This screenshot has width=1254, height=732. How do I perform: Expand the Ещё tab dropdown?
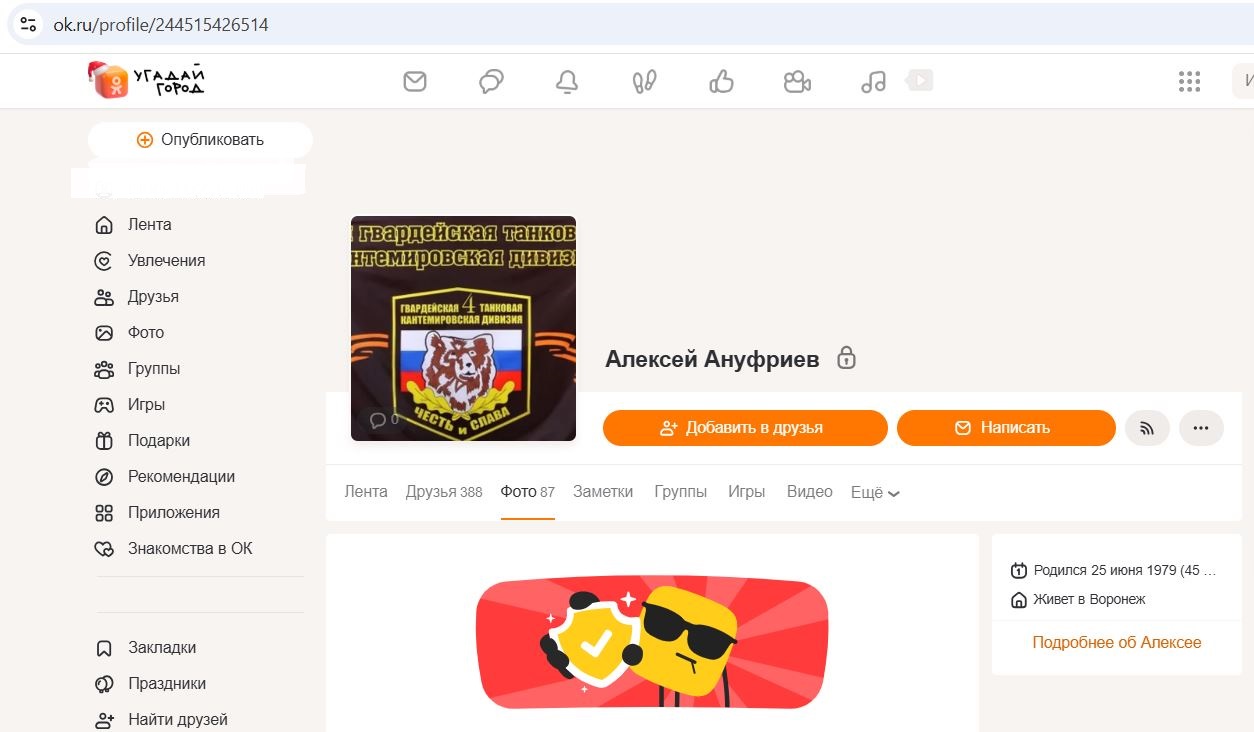pyautogui.click(x=875, y=492)
